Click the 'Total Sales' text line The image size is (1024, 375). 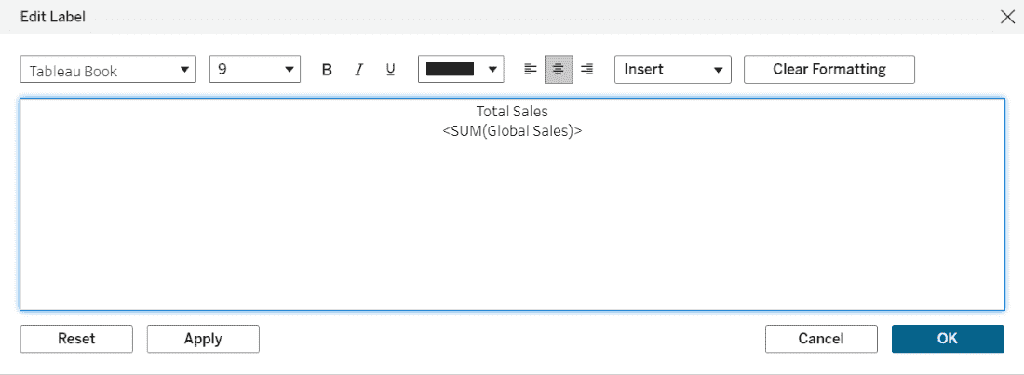click(512, 112)
